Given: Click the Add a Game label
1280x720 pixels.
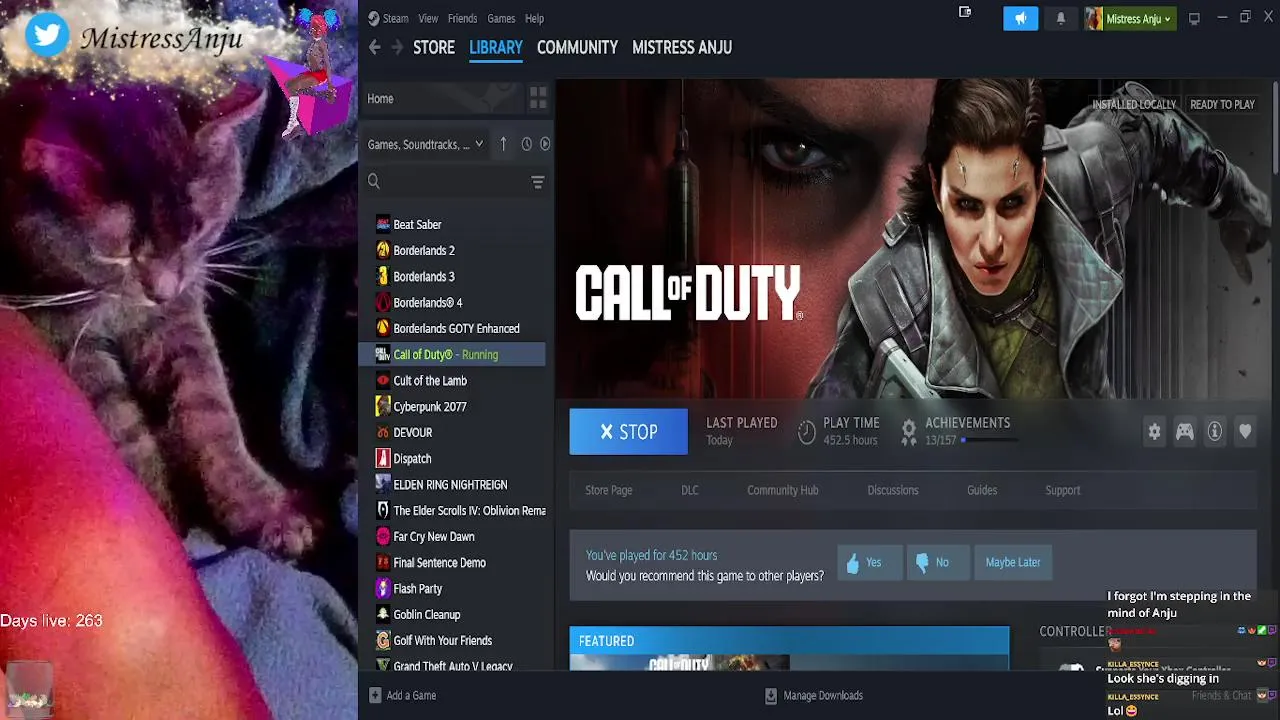Looking at the screenshot, I should click(x=411, y=695).
